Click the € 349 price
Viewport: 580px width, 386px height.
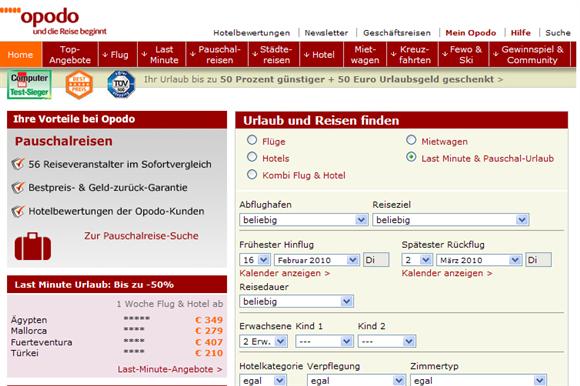pos(209,320)
